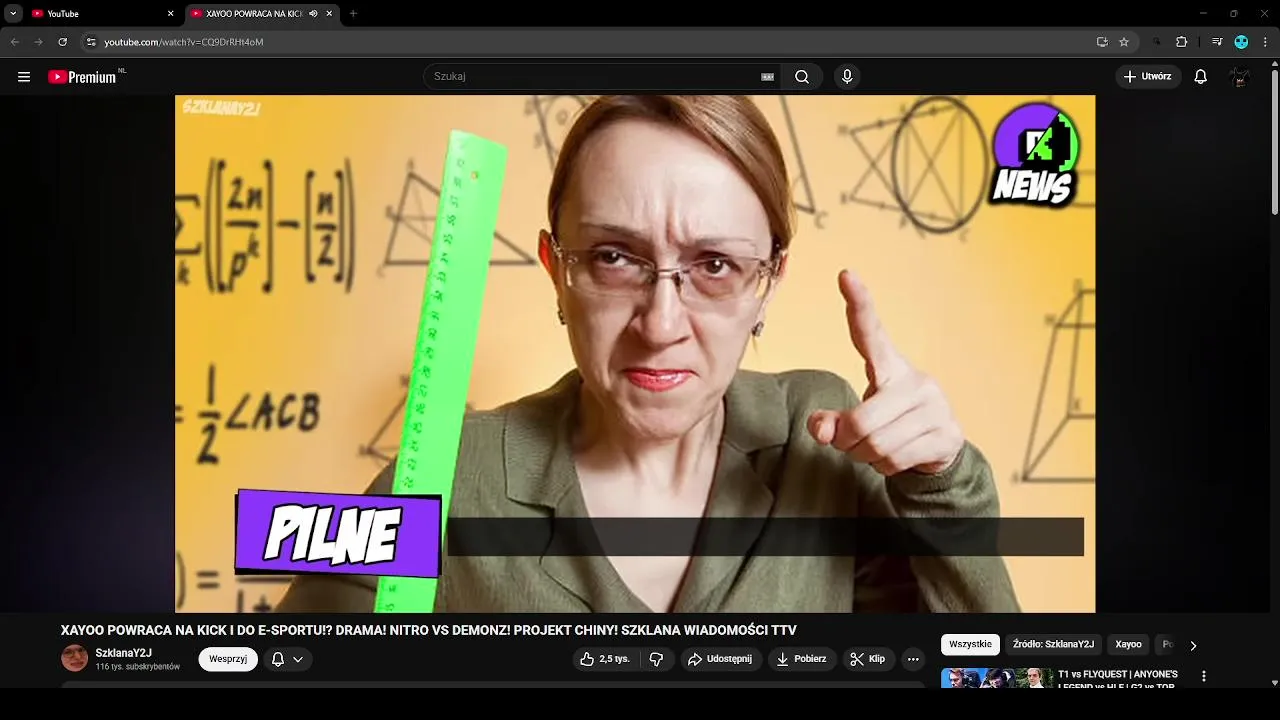Bookmark this page with star icon
Image resolution: width=1280 pixels, height=720 pixels.
pyautogui.click(x=1124, y=42)
